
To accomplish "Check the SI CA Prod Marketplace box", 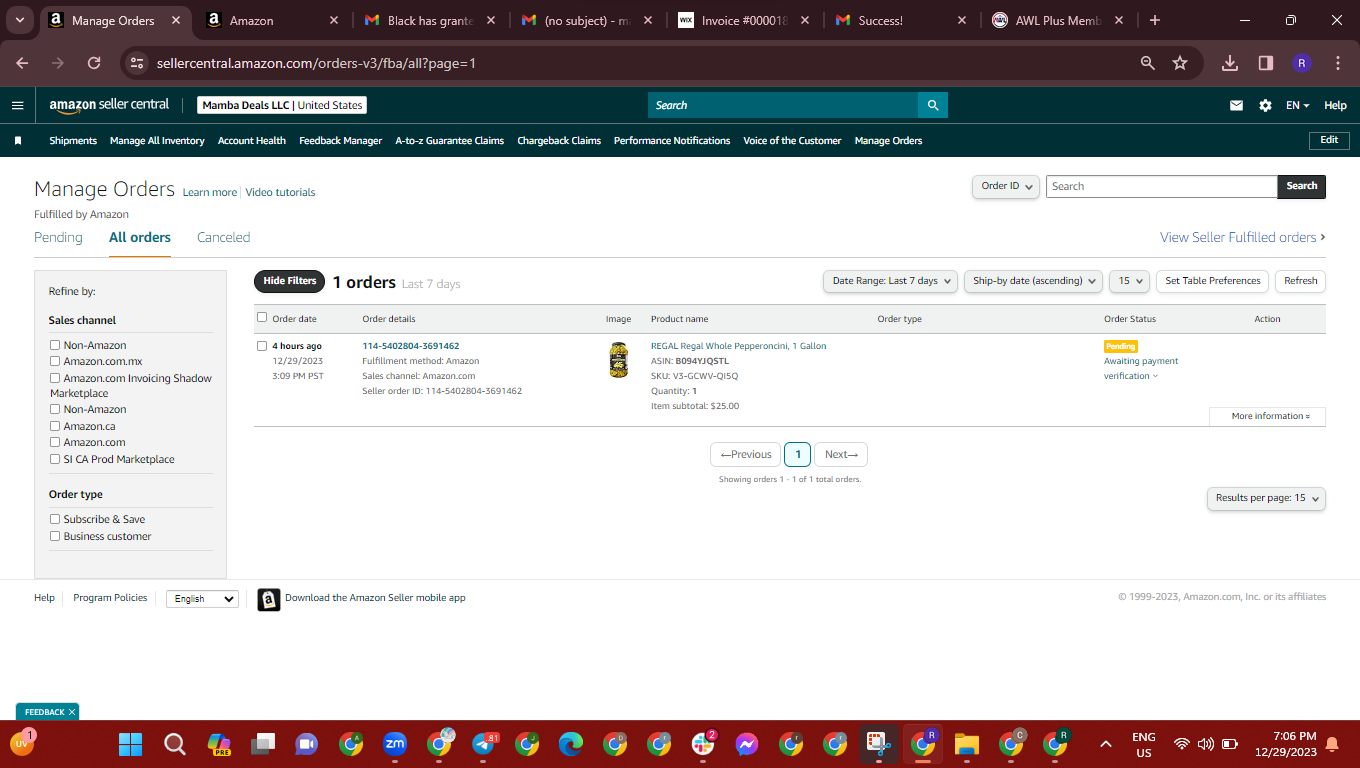I will [55, 459].
